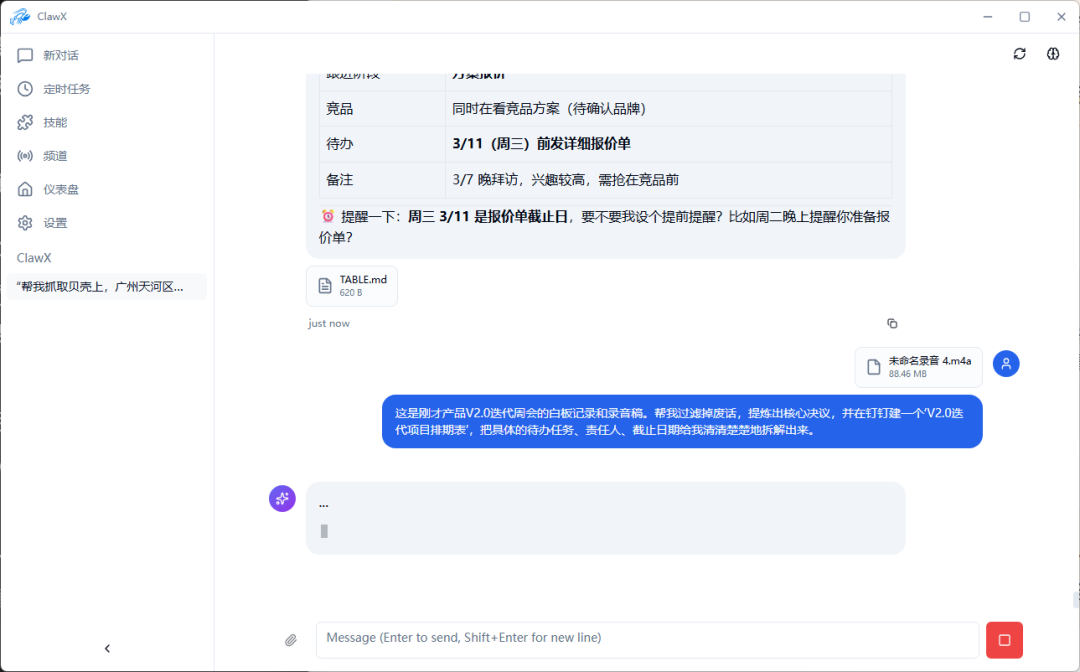Close the ClawX window
Screen dimensions: 1080x672
click(1061, 17)
